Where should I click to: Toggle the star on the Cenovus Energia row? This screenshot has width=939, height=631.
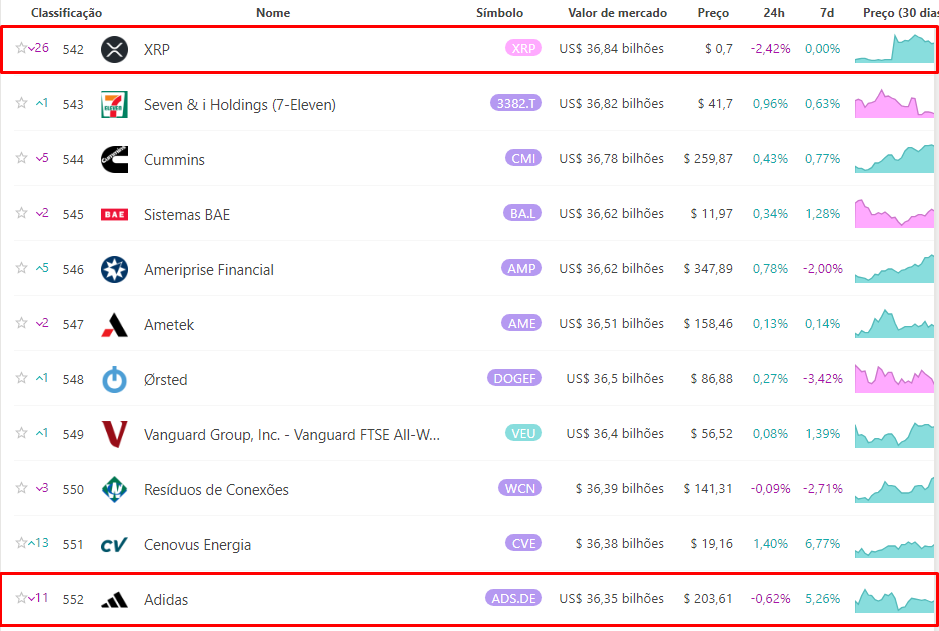(x=21, y=544)
